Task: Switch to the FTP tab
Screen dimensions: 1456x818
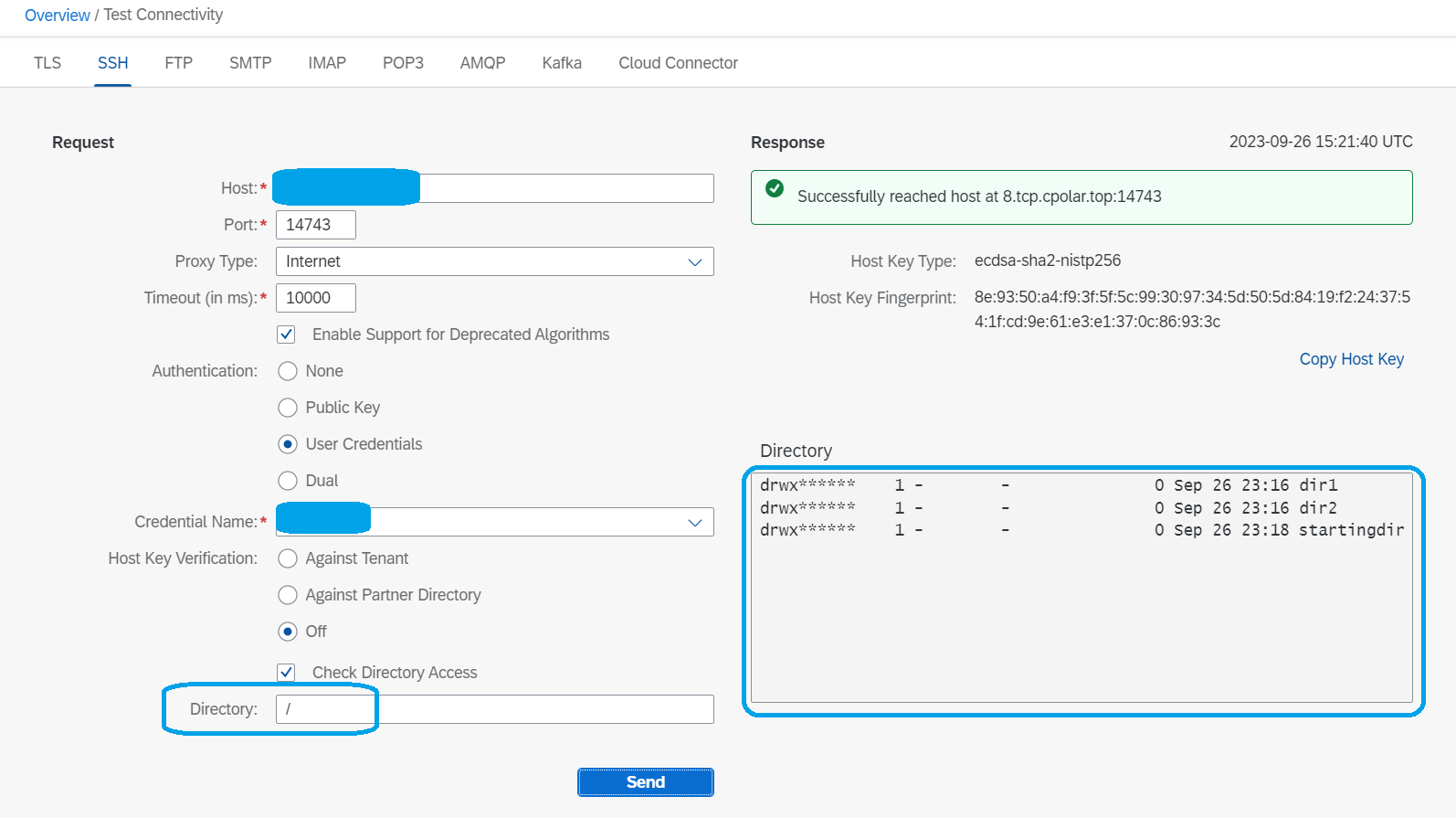Action: pos(179,63)
